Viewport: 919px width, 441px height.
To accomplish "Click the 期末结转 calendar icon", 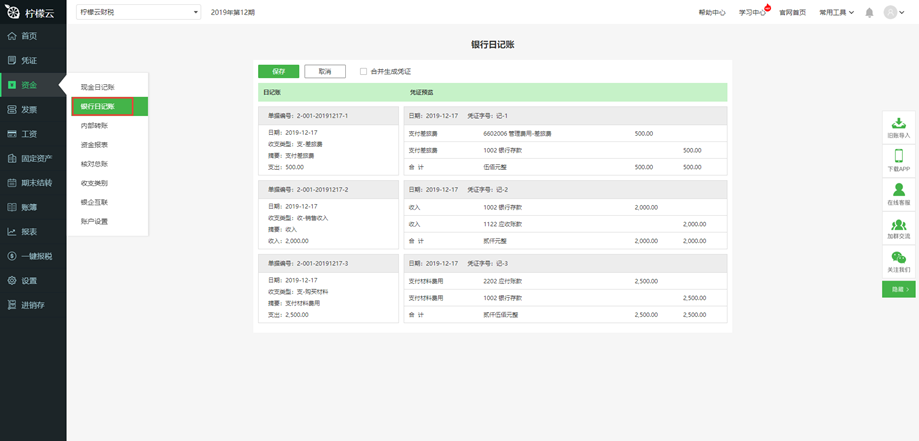I will click(x=12, y=183).
